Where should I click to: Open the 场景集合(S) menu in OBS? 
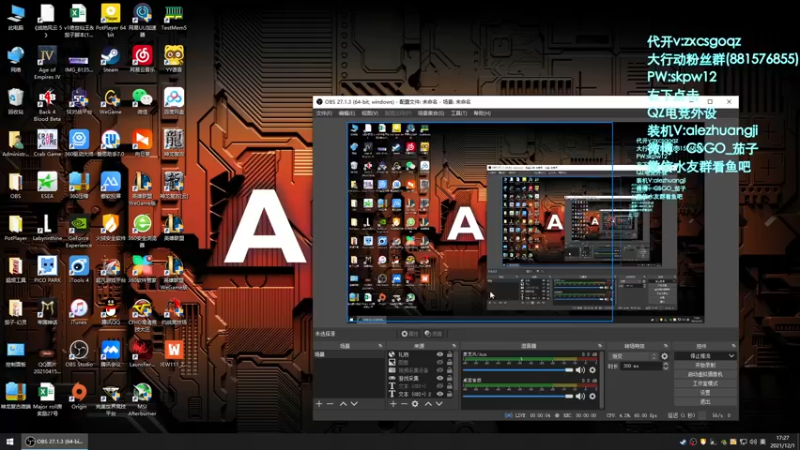point(431,113)
